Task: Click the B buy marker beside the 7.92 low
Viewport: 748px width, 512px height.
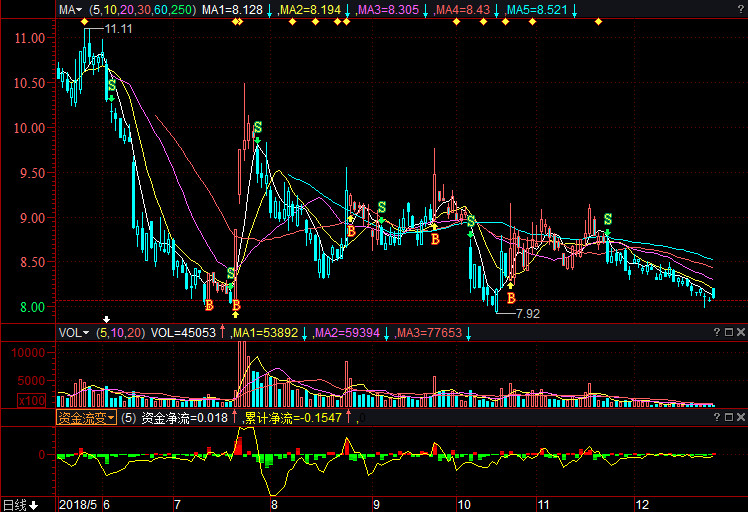Action: [511, 298]
